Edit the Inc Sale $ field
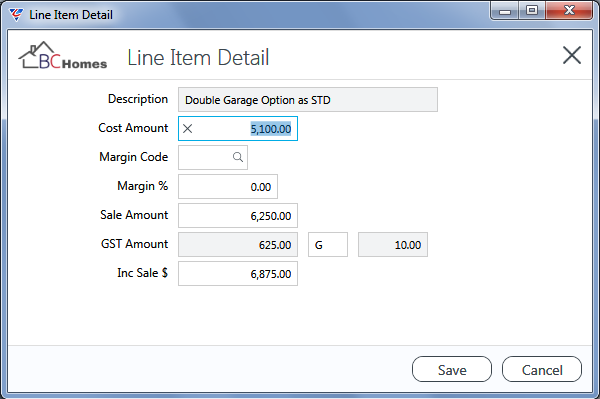The image size is (600, 399). 238,274
